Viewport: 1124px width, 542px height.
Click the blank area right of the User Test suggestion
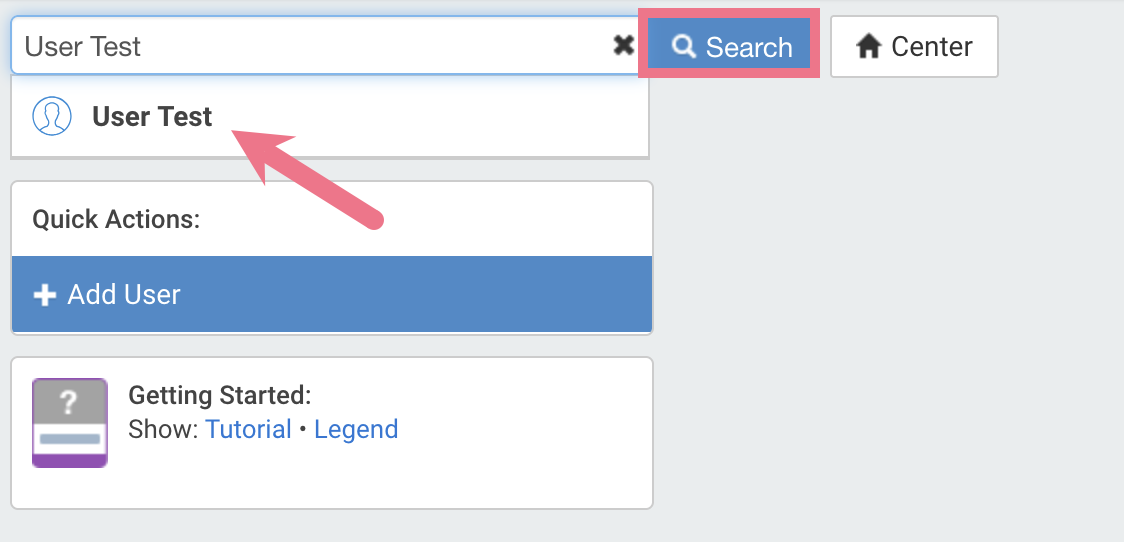point(430,116)
